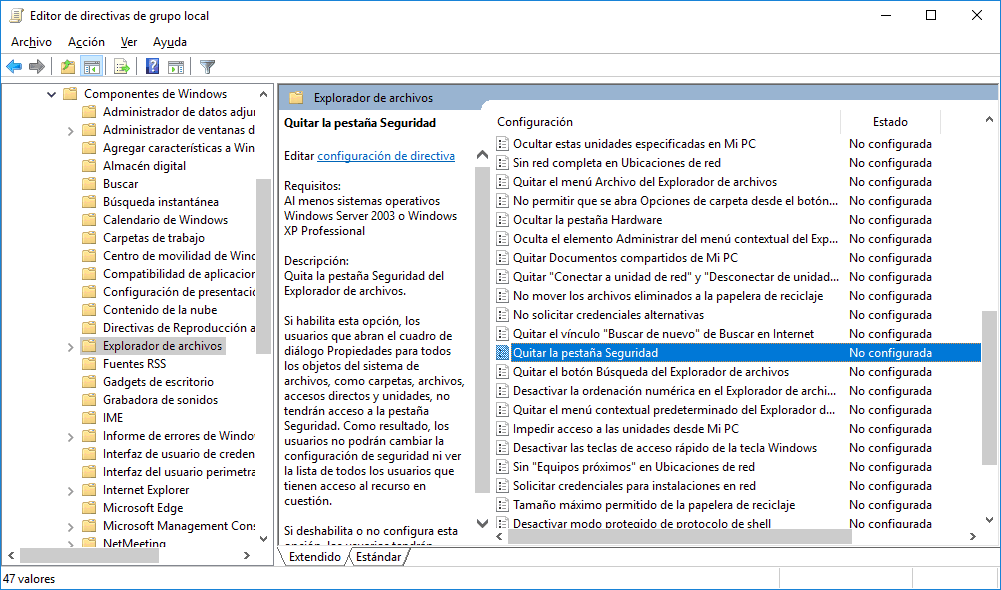Select 'Sin "Equipos próximos" en Ubicaciones de red'
Screen dimensions: 1001x590
click(x=634, y=467)
